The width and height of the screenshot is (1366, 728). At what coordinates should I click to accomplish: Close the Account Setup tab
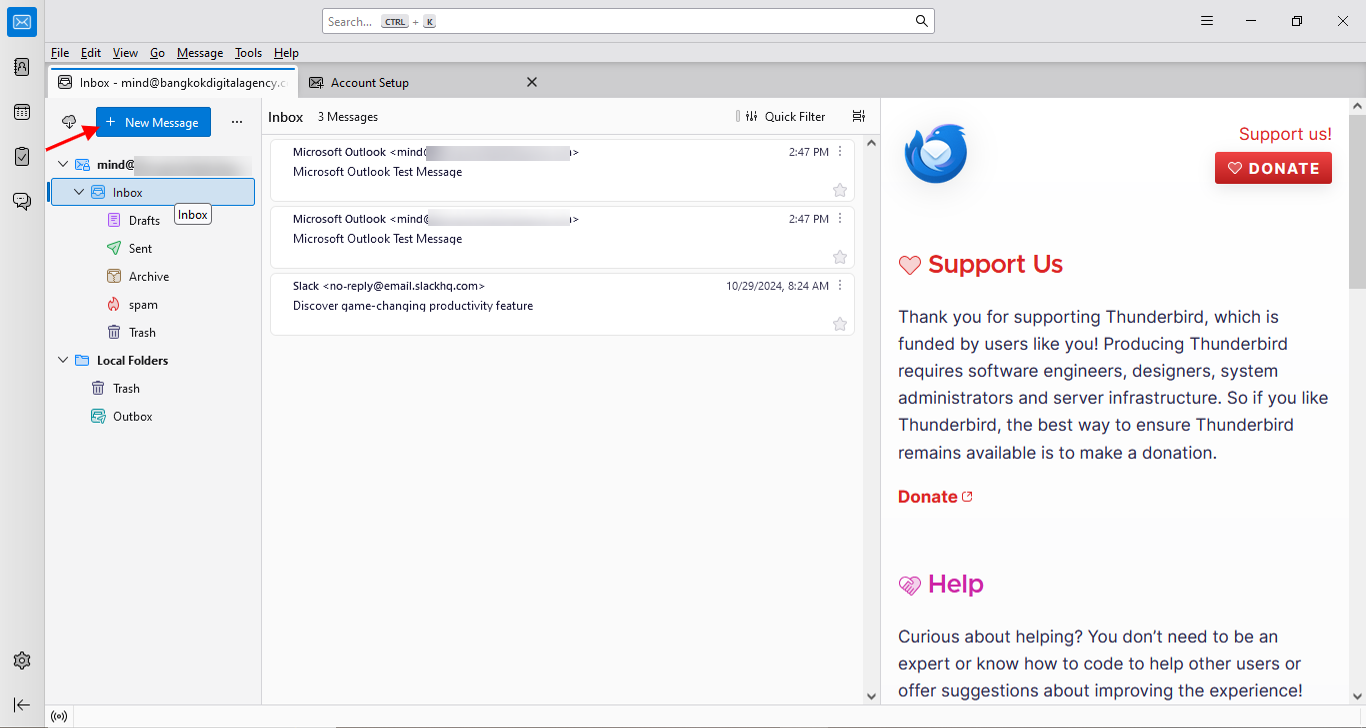(x=532, y=82)
